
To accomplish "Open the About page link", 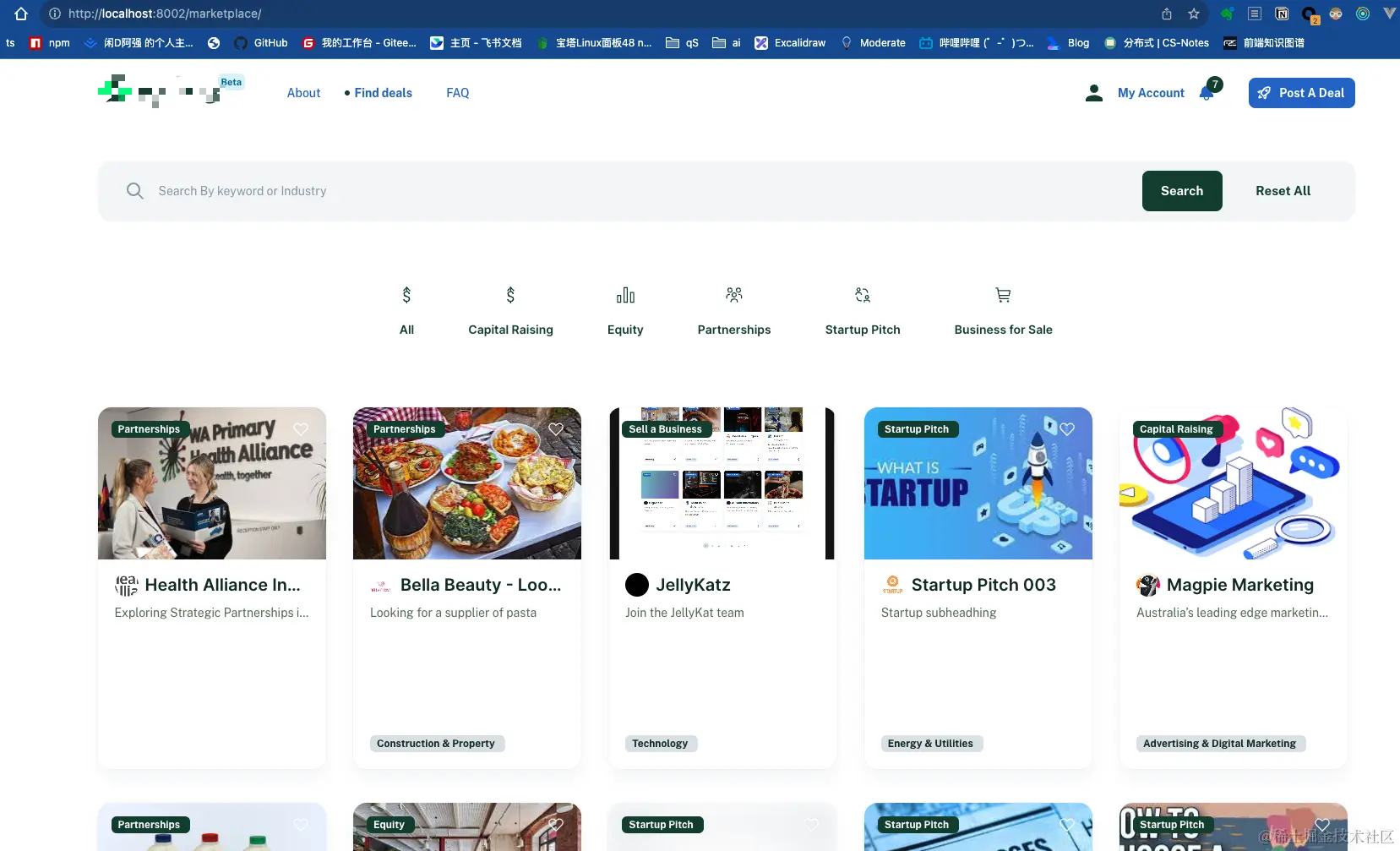I will click(x=303, y=93).
